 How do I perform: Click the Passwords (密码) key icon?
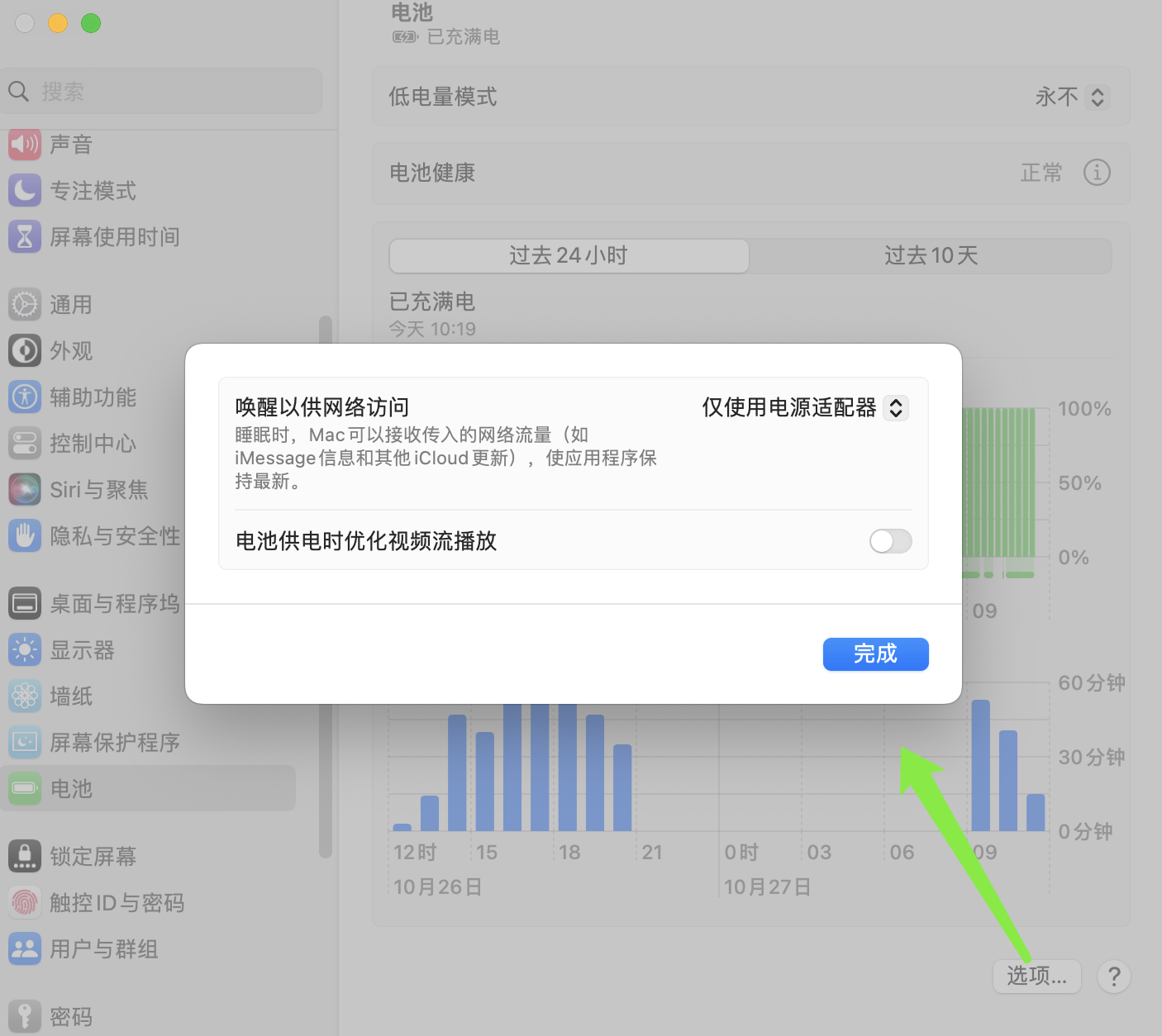point(25,1017)
